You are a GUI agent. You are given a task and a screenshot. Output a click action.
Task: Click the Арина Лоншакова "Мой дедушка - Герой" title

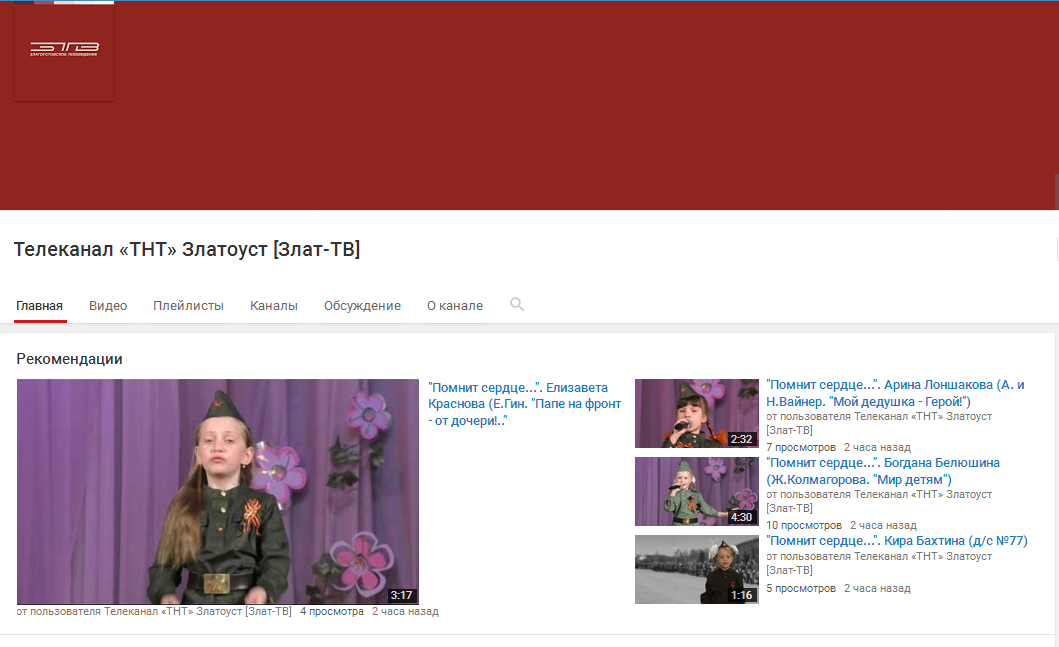click(x=895, y=393)
